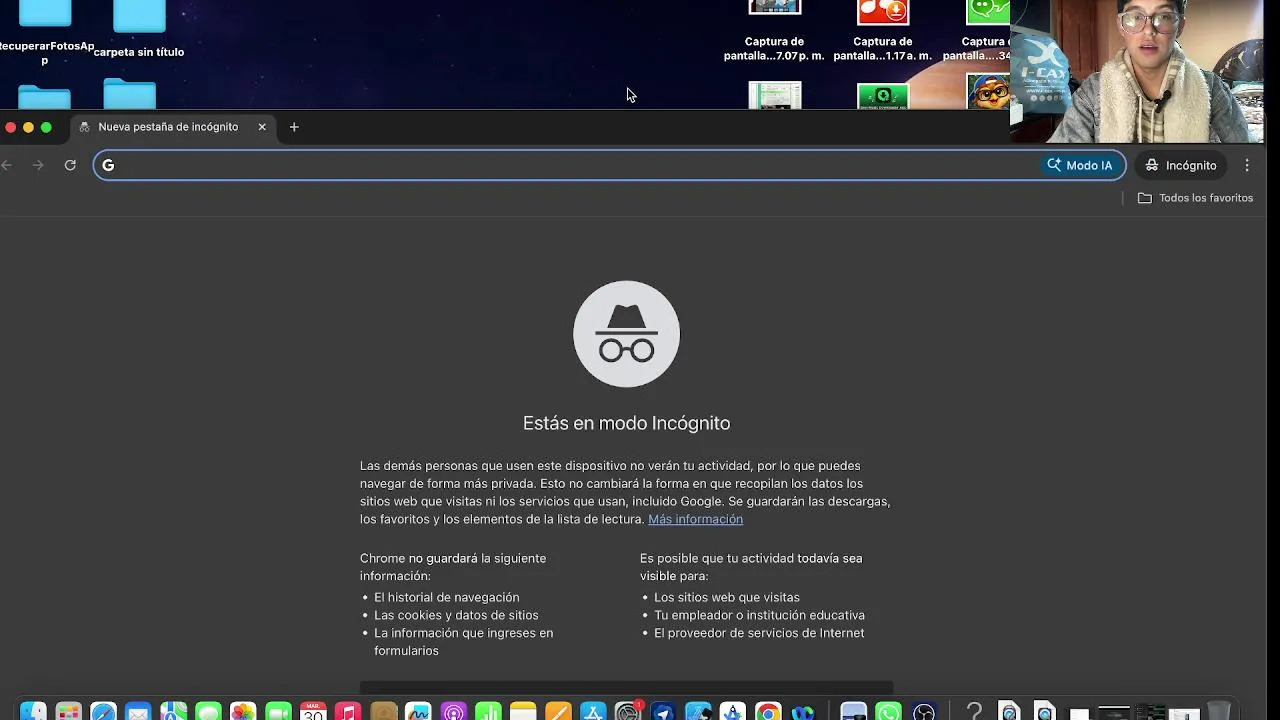Click the Estás en modo Incógnito heading
Screen dimensions: 1280x720
pyautogui.click(x=626, y=423)
